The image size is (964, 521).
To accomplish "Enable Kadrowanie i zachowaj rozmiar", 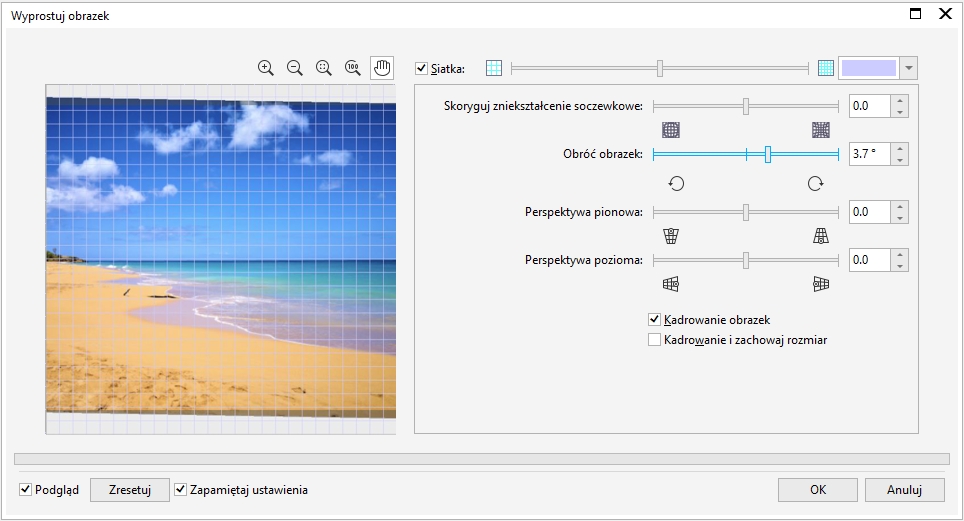I will coord(655,340).
